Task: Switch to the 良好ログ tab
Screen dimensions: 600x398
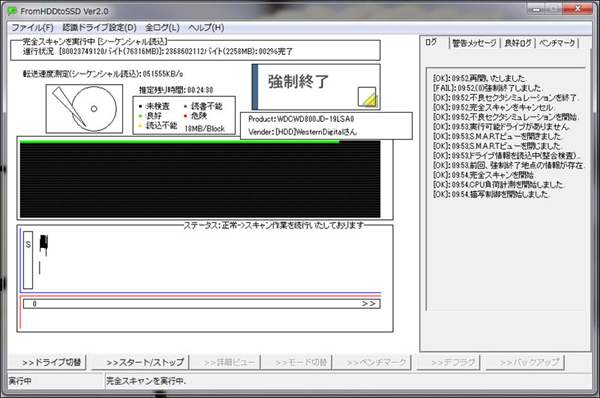Action: 518,43
